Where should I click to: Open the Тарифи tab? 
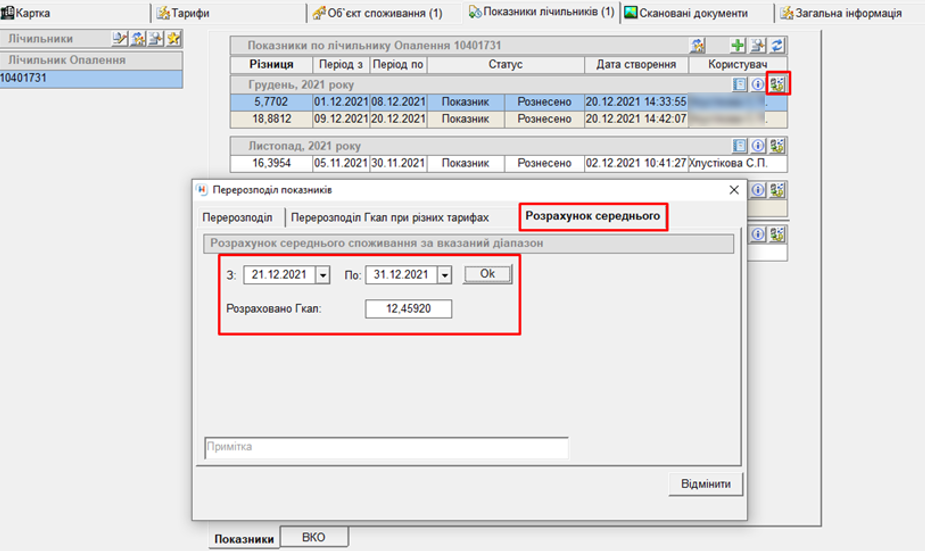(x=183, y=13)
